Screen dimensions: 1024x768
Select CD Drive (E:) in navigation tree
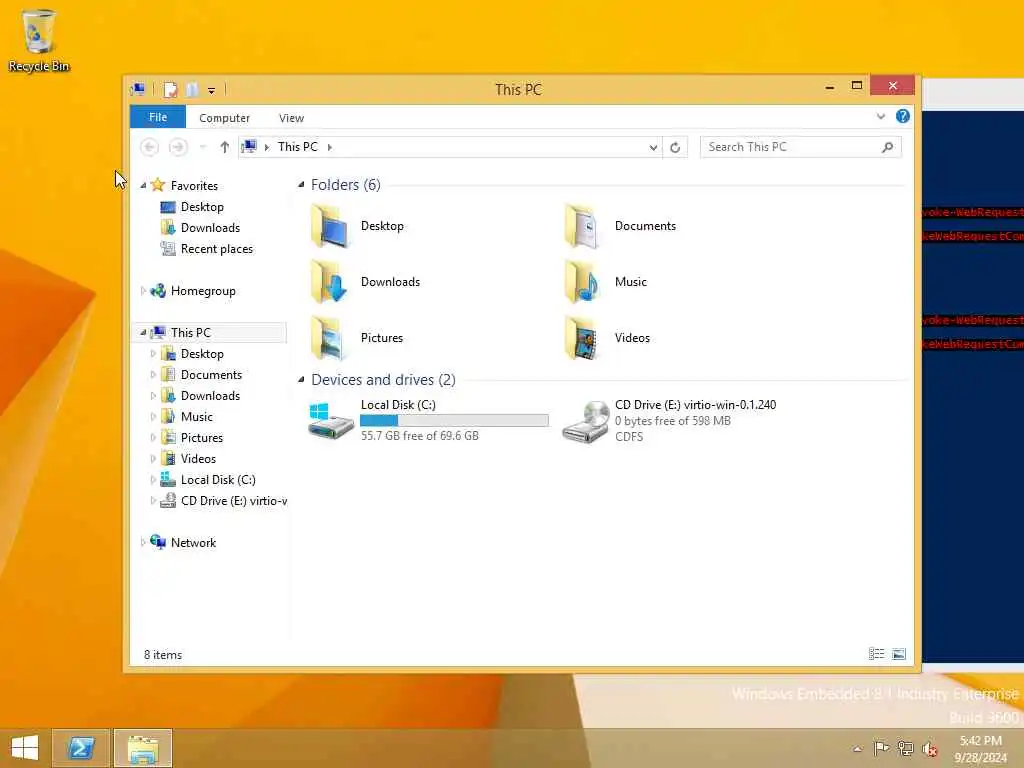coord(223,501)
